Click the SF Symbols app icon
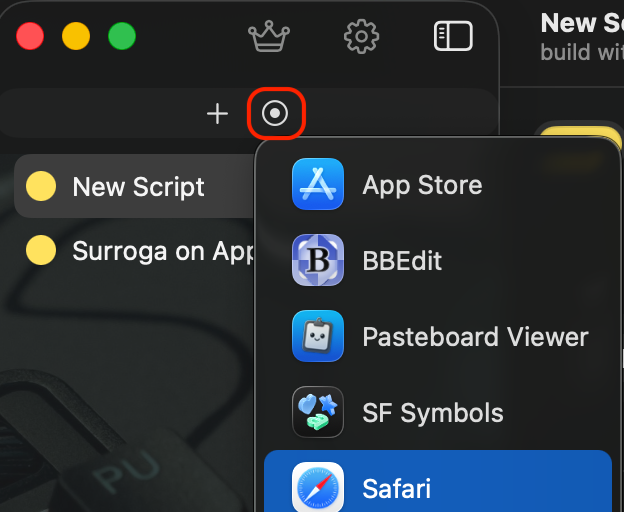The width and height of the screenshot is (624, 512). point(318,412)
